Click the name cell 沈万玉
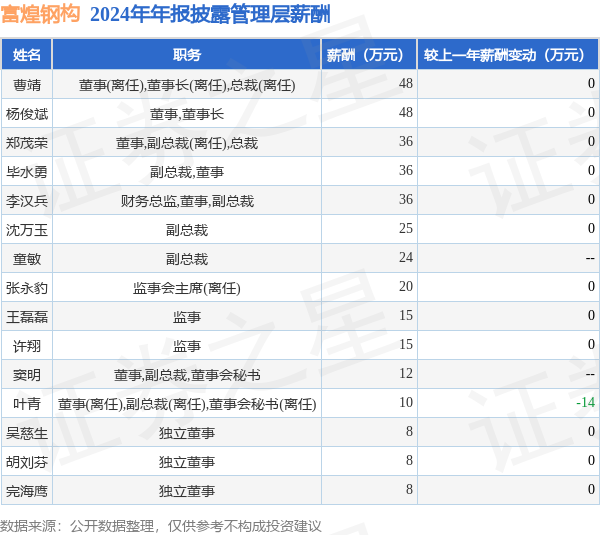Viewport: 600px width, 535px height. pos(27,230)
